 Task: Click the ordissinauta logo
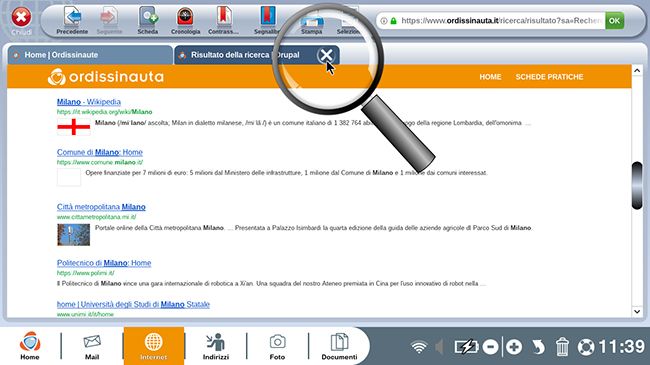pos(106,77)
